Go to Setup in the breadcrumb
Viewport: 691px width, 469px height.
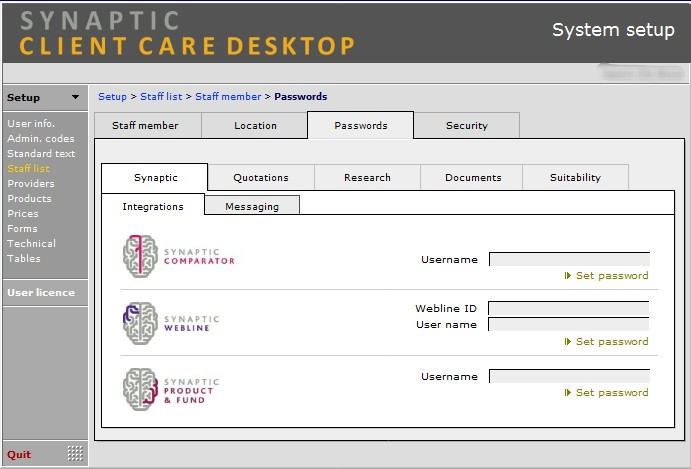112,97
